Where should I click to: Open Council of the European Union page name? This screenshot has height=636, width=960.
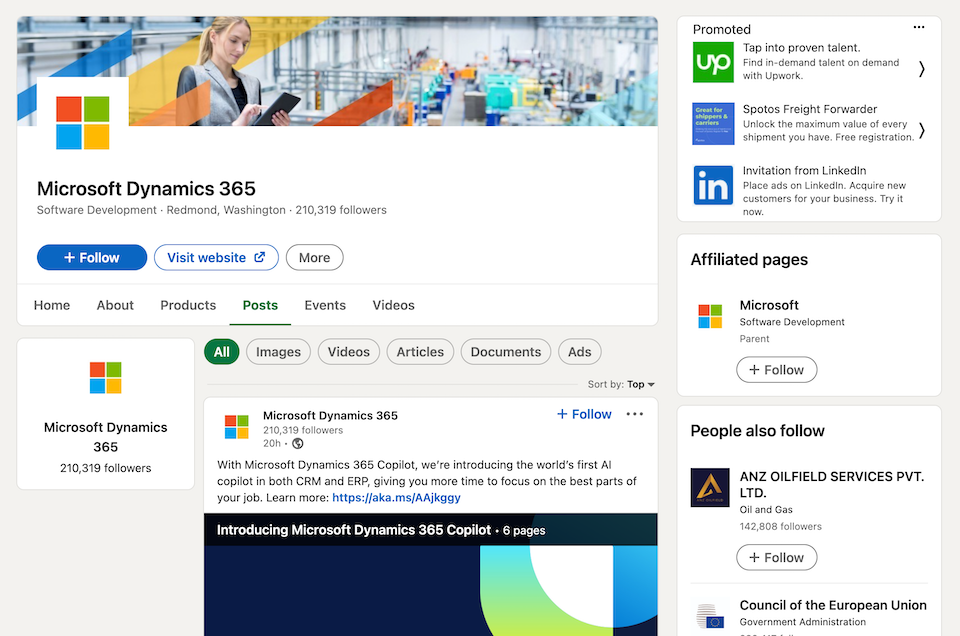tap(833, 605)
